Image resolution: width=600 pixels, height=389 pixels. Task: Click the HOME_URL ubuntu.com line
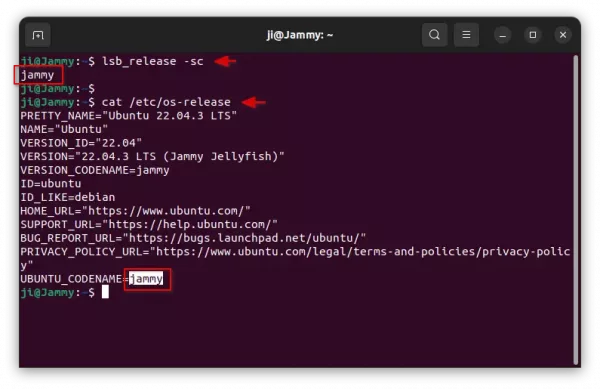tap(135, 211)
